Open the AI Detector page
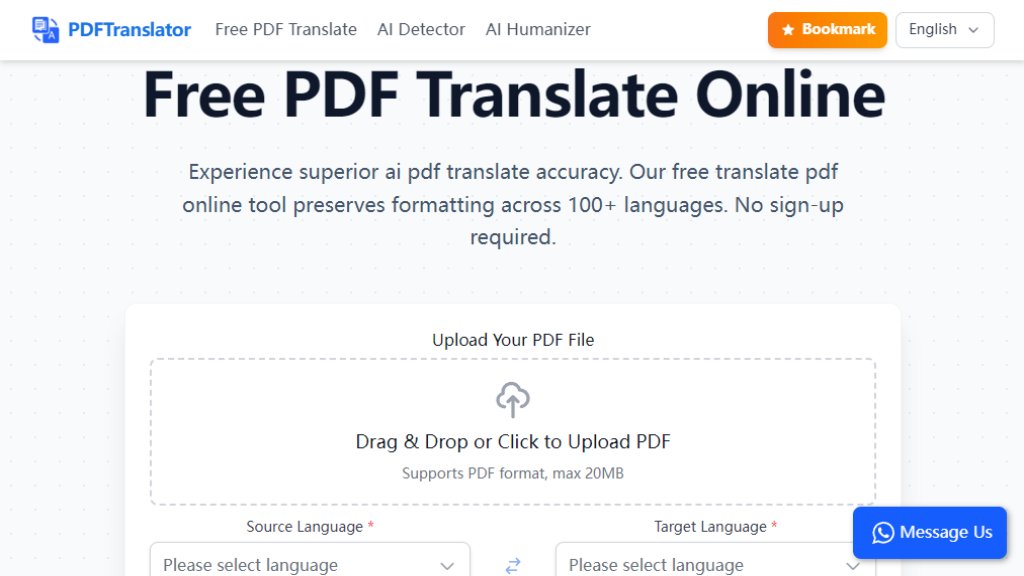The height and width of the screenshot is (576, 1024). pyautogui.click(x=421, y=29)
